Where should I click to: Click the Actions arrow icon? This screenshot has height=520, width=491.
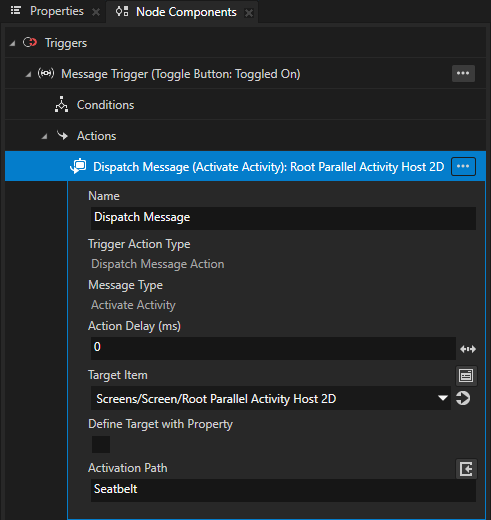point(62,135)
